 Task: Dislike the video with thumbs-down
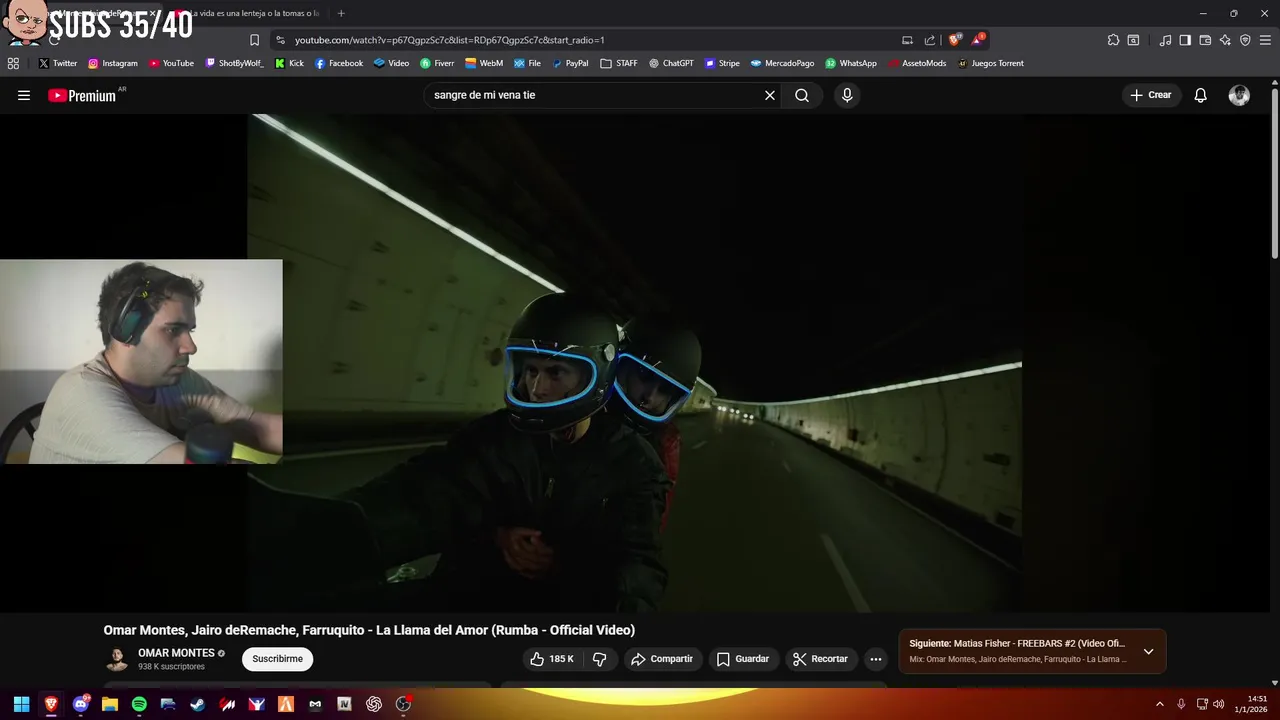pos(600,659)
